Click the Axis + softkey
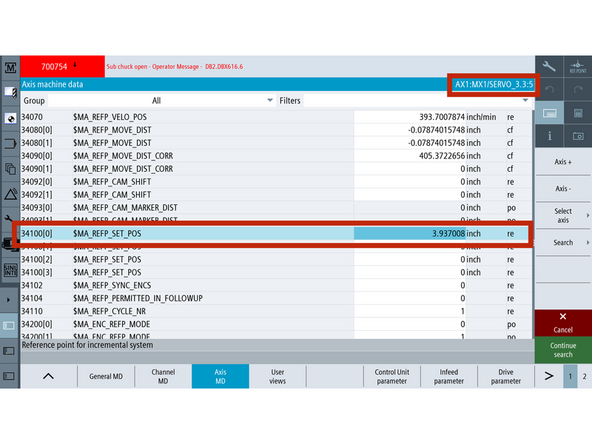Image resolution: width=592 pixels, height=444 pixels. (563, 162)
